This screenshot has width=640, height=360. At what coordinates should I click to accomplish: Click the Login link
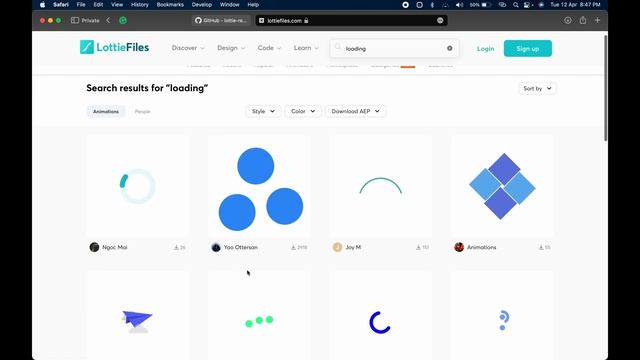pos(485,49)
